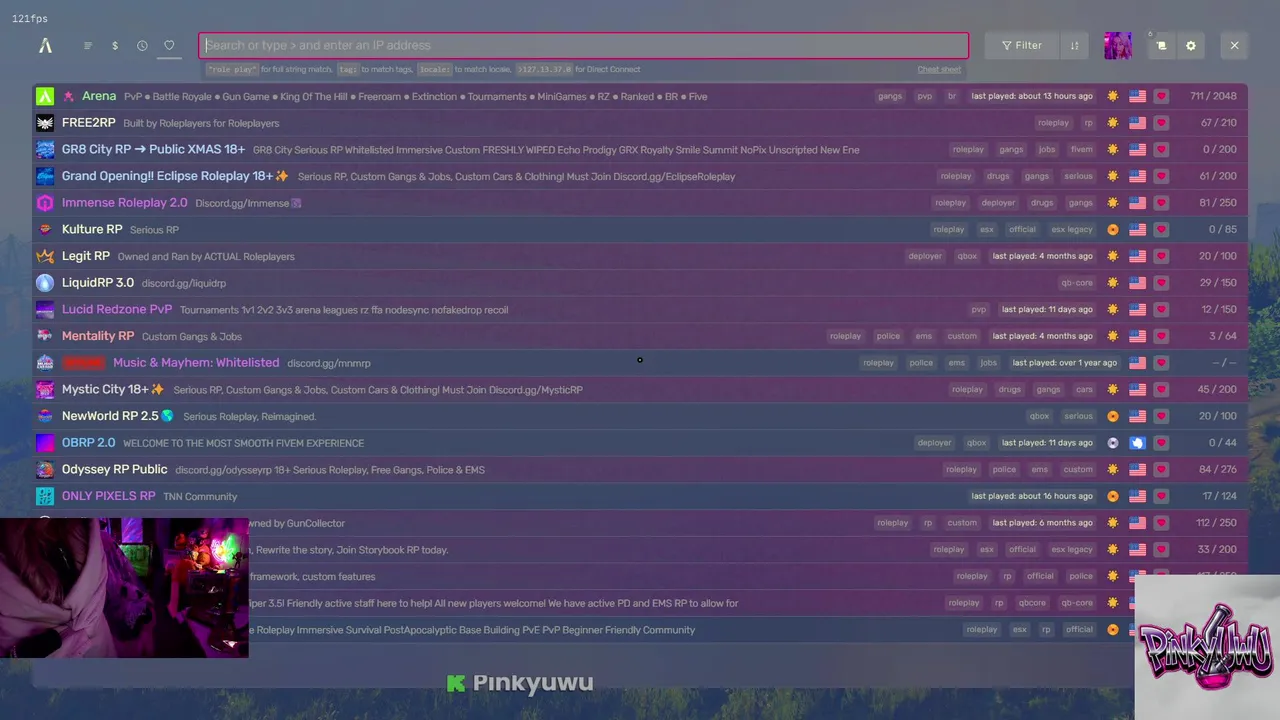
Task: Click the orange badge icon on Kulture RP row
Action: point(1113,230)
